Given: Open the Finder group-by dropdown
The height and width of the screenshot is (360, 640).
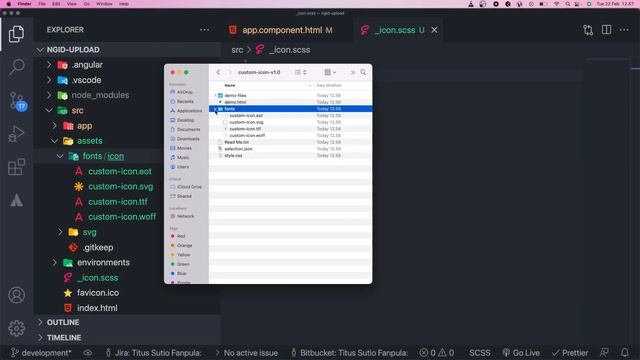Looking at the screenshot, I should pos(330,72).
